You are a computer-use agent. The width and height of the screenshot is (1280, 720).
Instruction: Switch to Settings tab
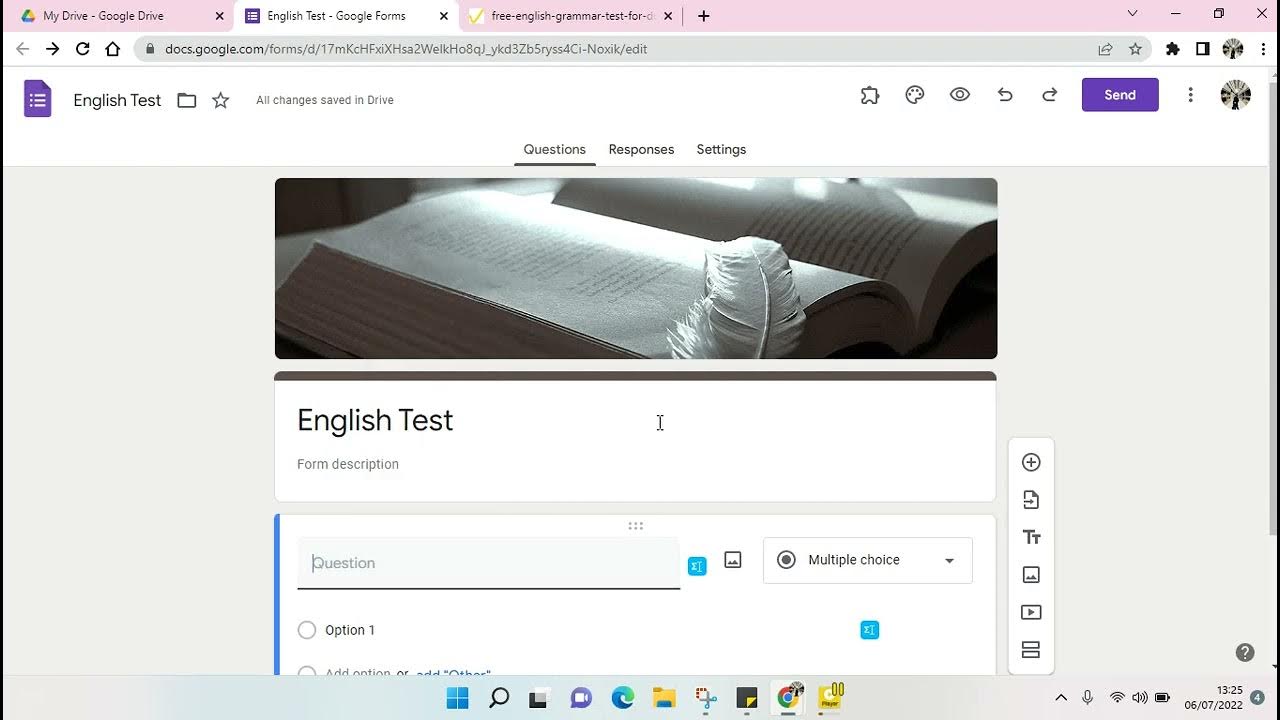point(721,149)
